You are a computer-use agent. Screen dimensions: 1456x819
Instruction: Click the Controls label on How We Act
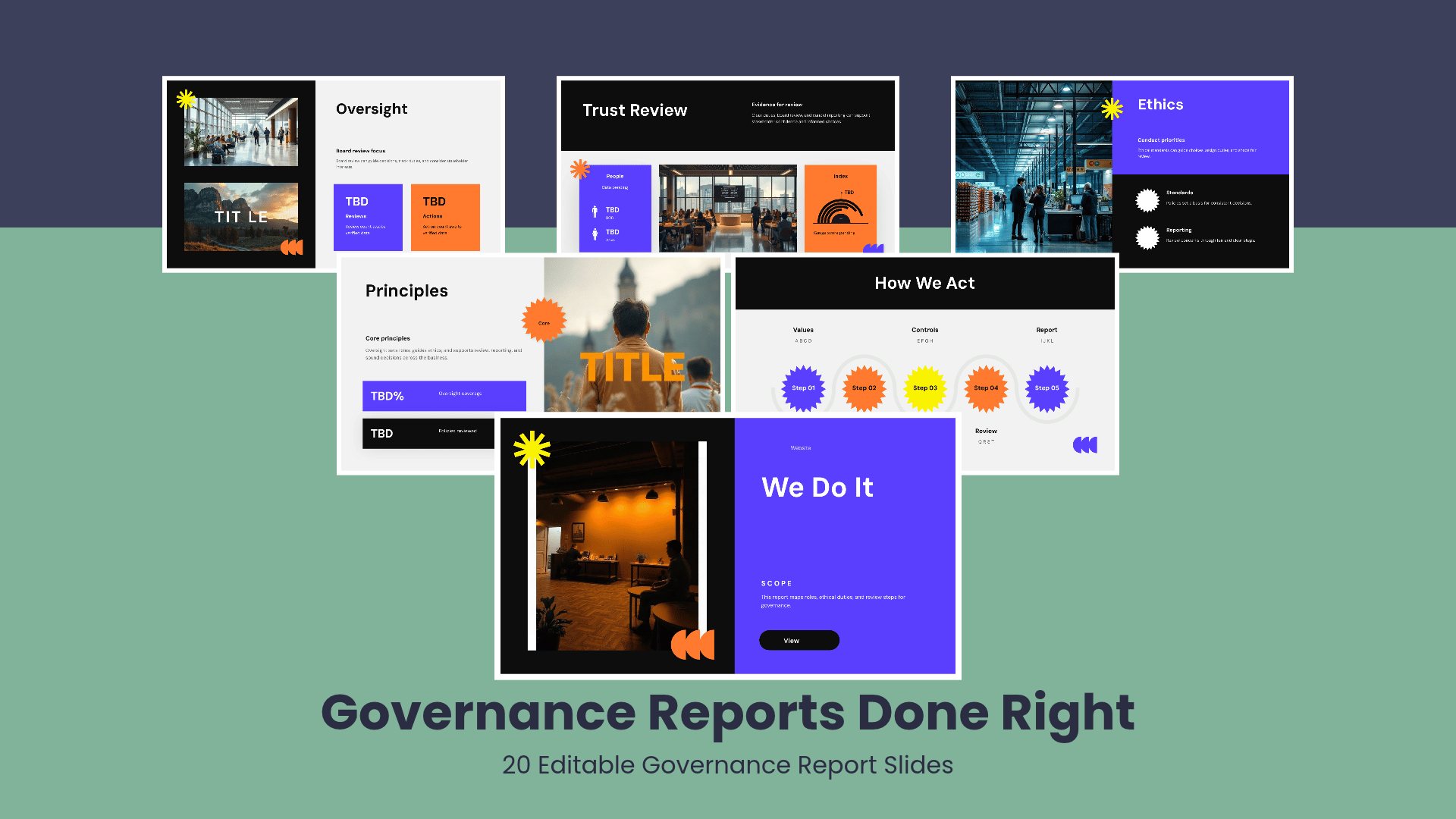(x=925, y=330)
